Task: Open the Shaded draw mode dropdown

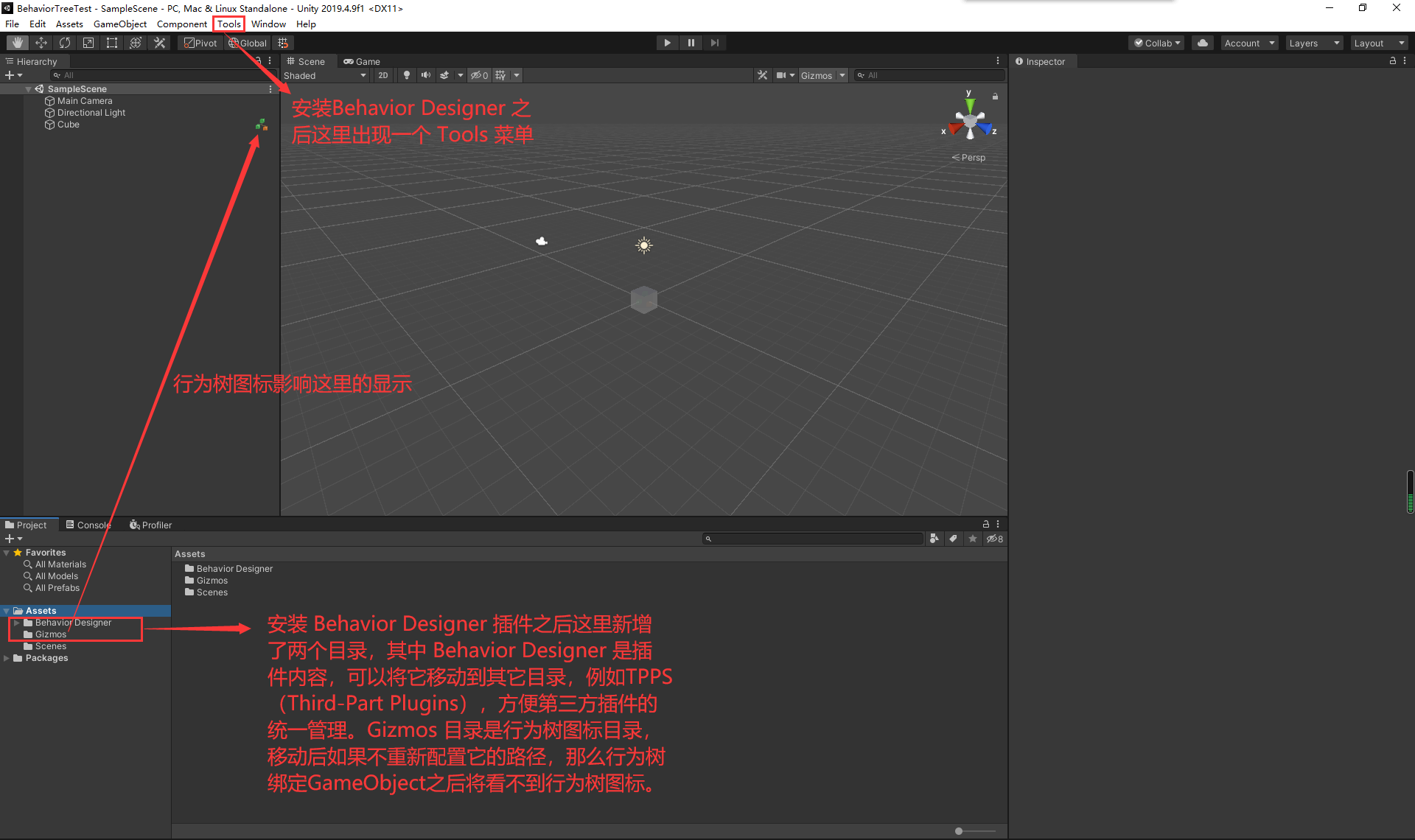Action: click(x=324, y=74)
